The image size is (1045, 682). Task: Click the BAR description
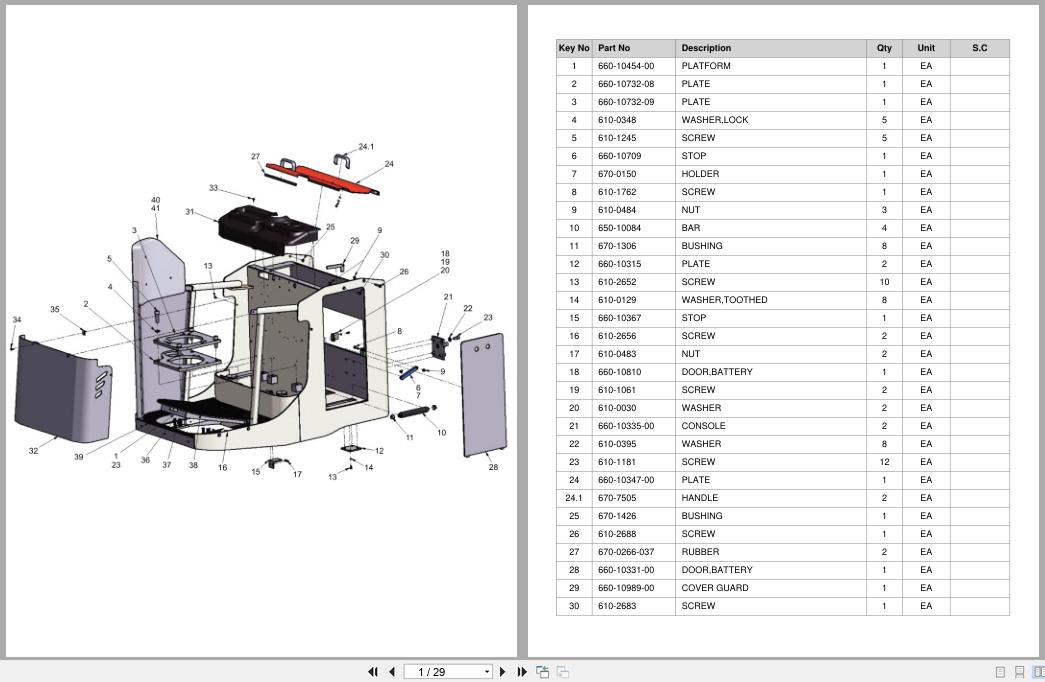click(690, 228)
